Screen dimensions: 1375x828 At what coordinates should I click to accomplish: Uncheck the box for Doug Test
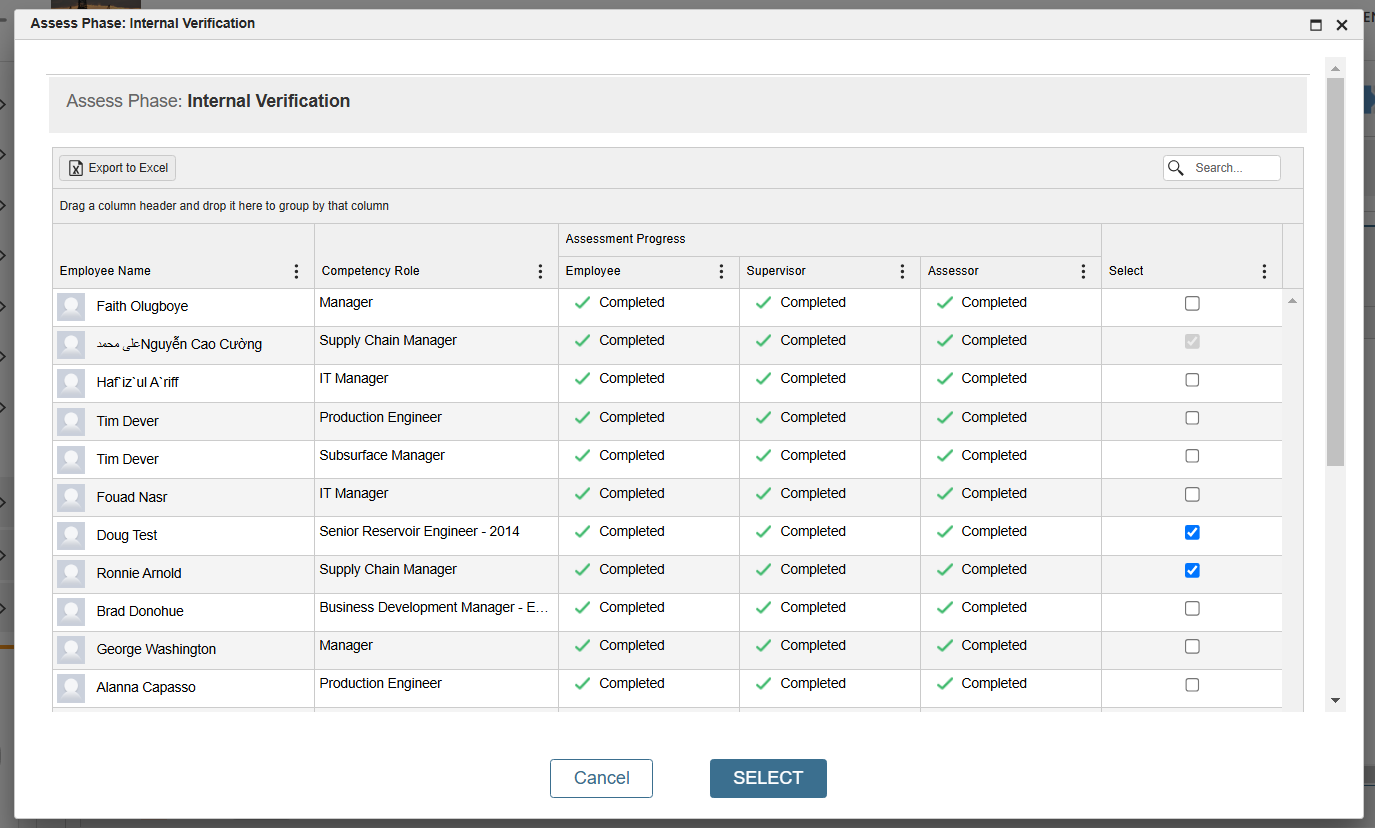click(x=1192, y=533)
